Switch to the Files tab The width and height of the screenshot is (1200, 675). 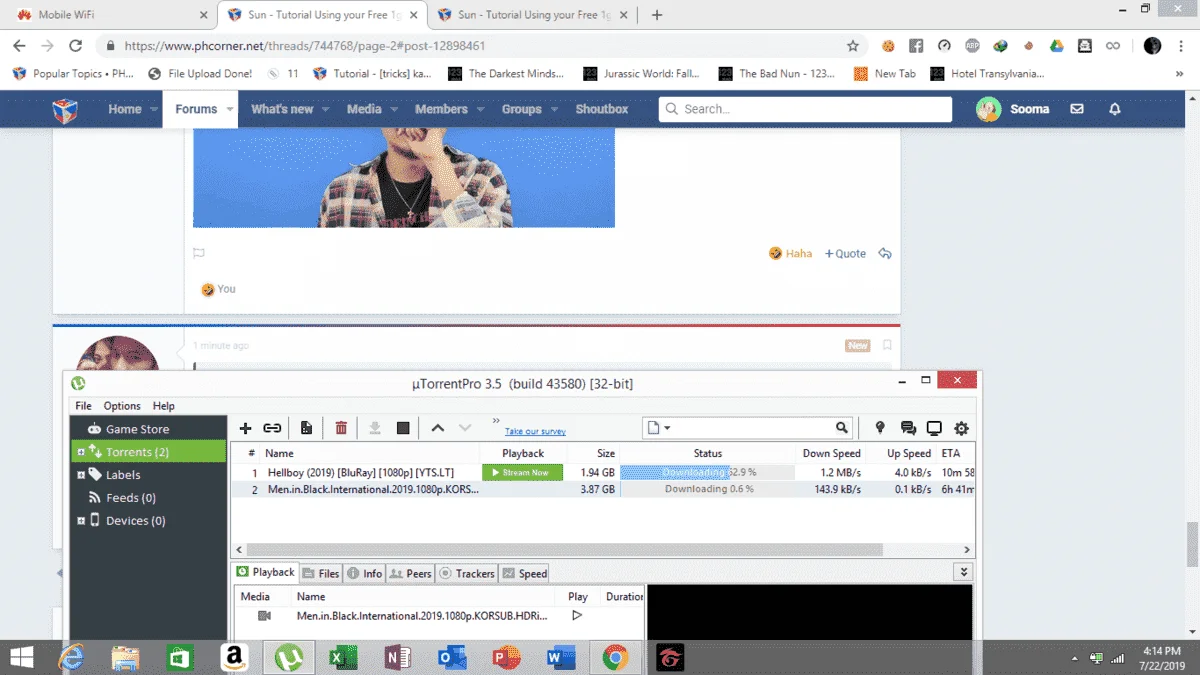(321, 573)
